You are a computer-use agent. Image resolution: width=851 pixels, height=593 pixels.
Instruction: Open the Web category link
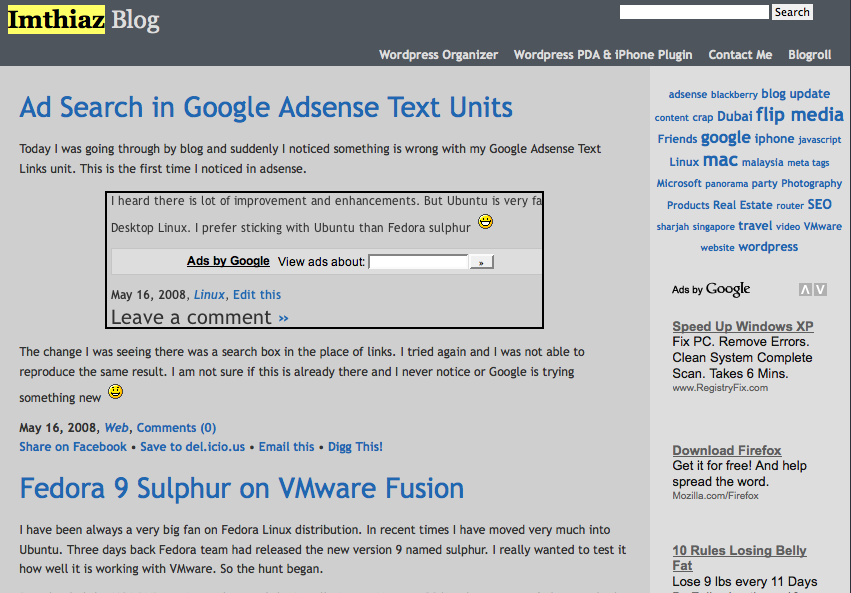pyautogui.click(x=116, y=428)
